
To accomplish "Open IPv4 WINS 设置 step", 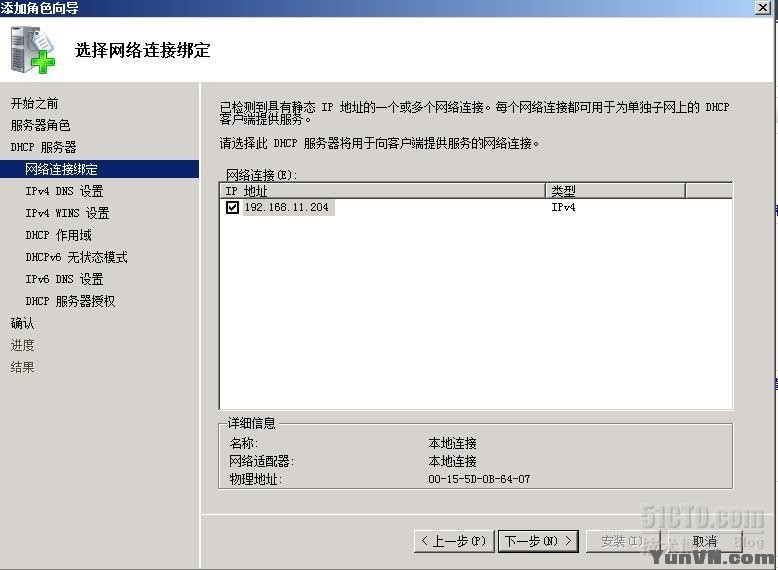I will pos(67,213).
